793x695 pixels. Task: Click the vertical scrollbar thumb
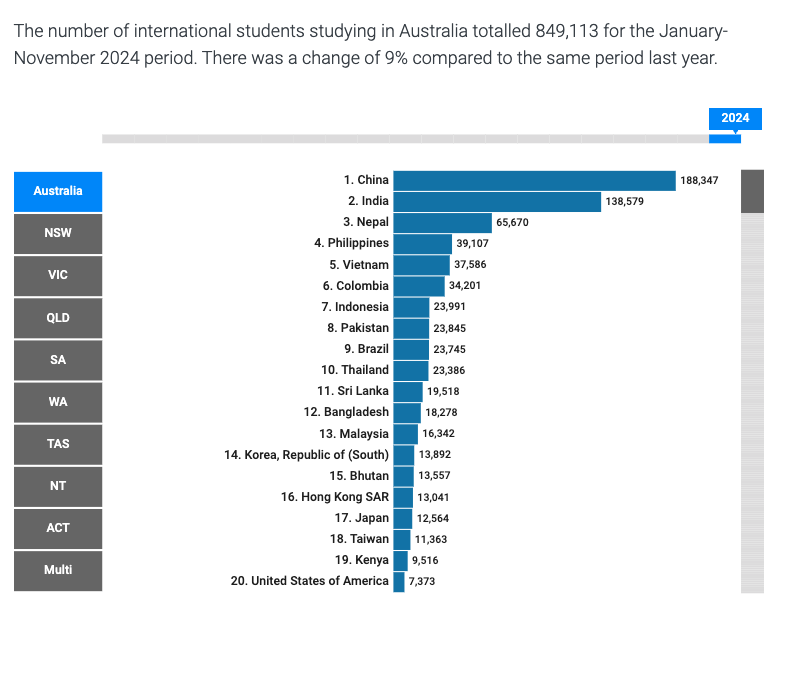pyautogui.click(x=752, y=191)
